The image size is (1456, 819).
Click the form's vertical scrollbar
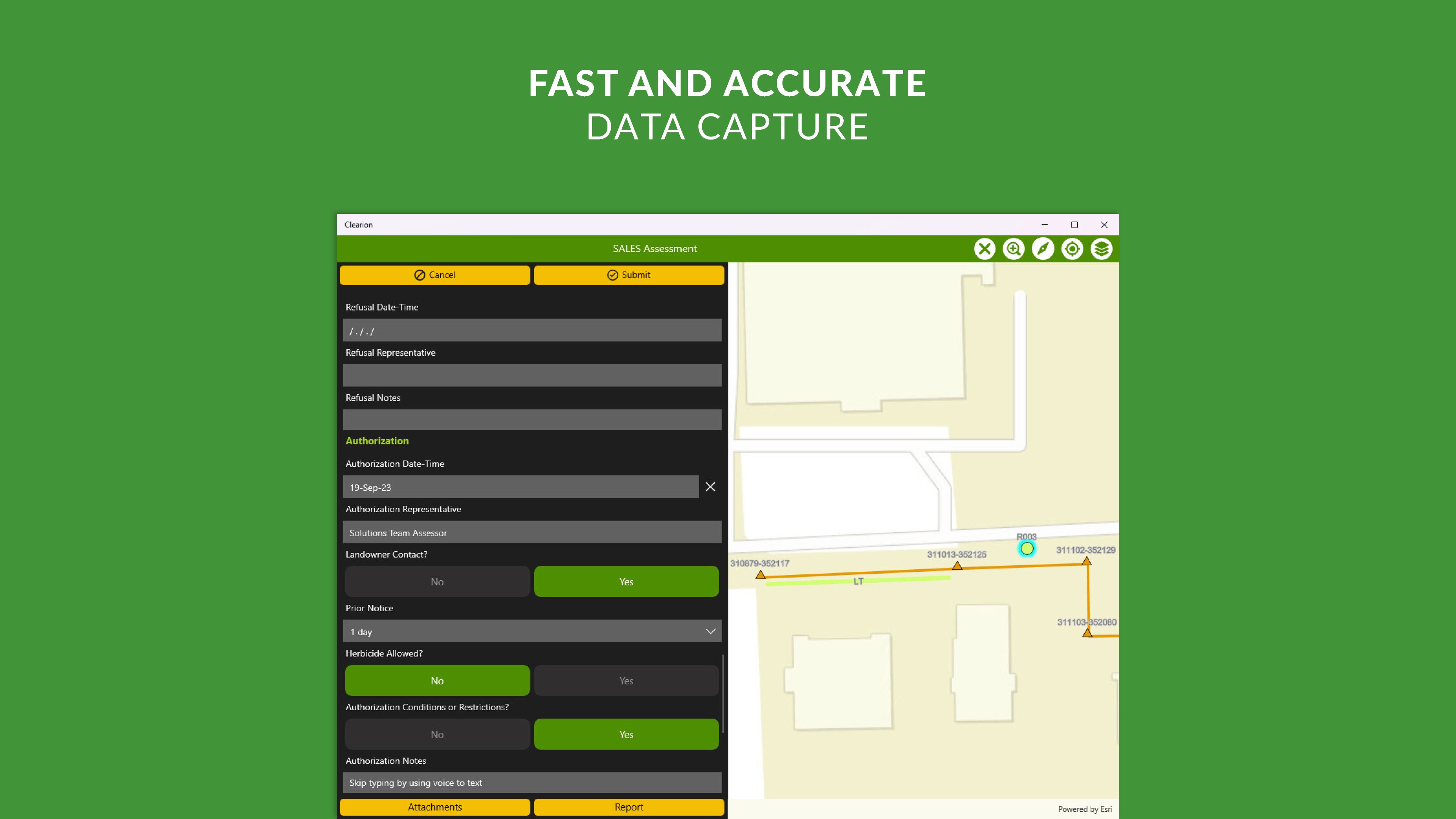click(723, 693)
